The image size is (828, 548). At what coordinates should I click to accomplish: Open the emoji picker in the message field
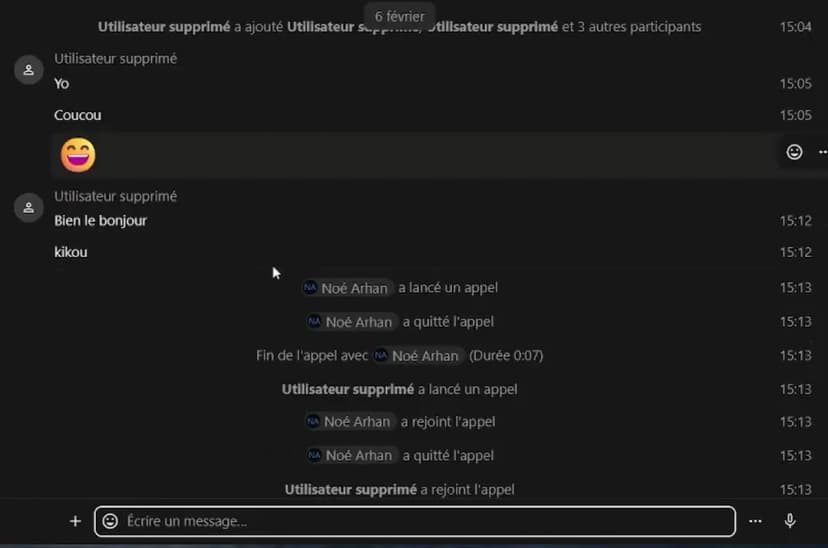(110, 521)
